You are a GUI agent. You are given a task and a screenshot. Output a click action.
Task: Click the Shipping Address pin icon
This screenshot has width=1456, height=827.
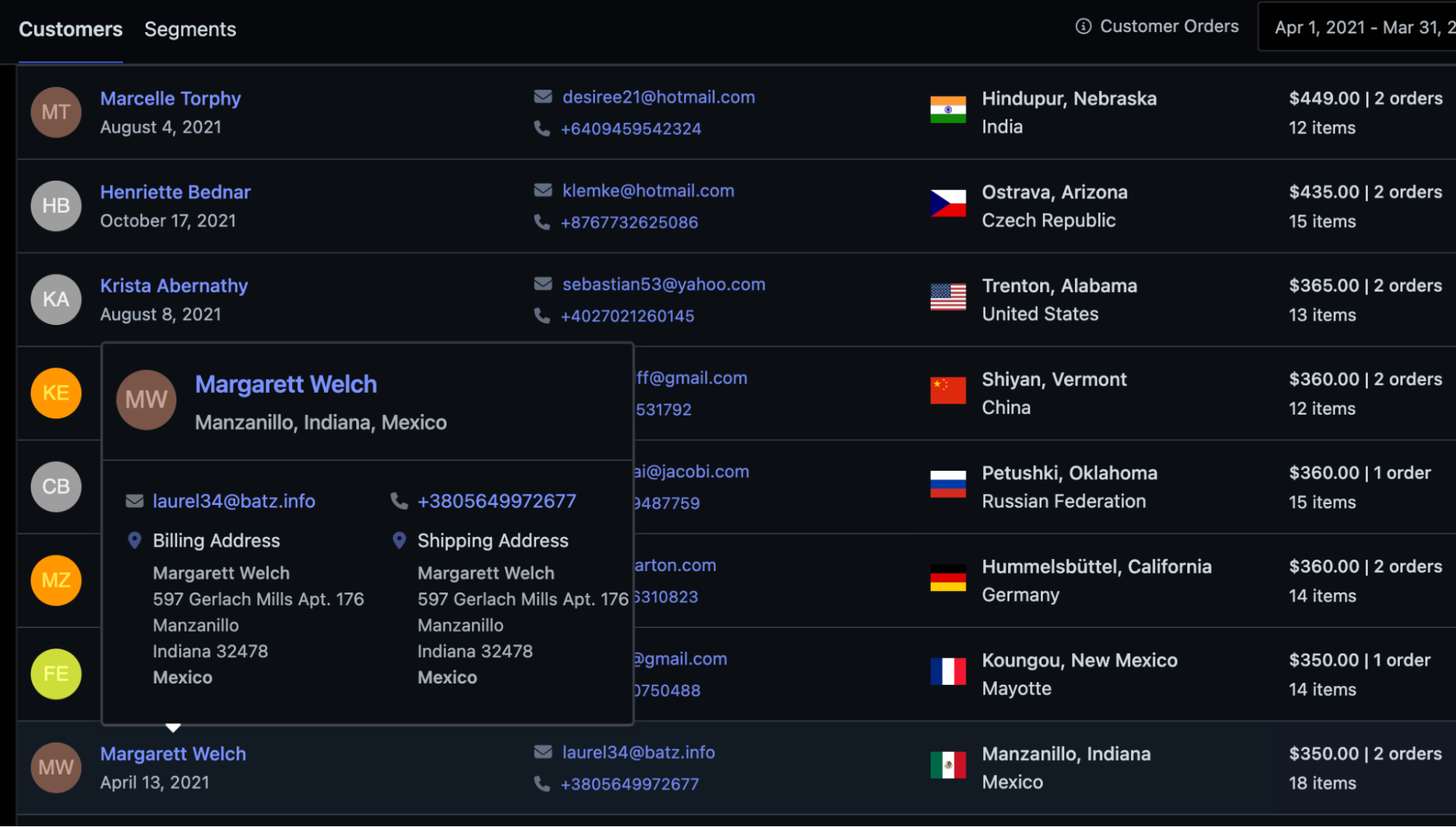[398, 541]
